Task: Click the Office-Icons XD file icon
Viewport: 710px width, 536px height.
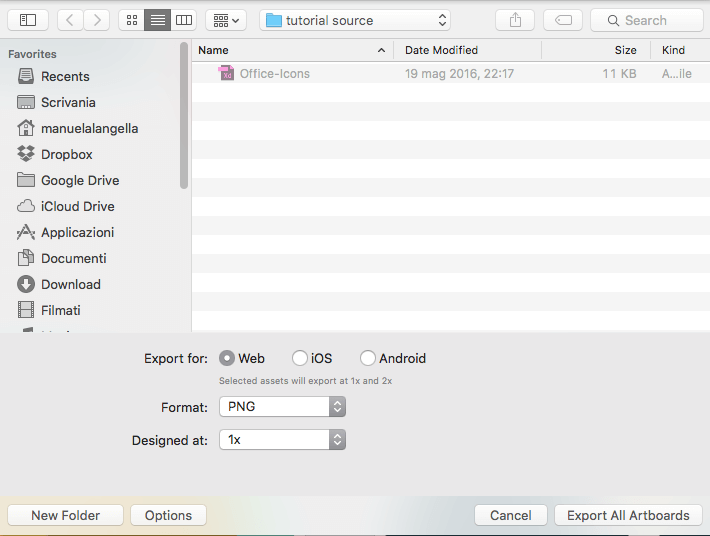Action: [226, 73]
